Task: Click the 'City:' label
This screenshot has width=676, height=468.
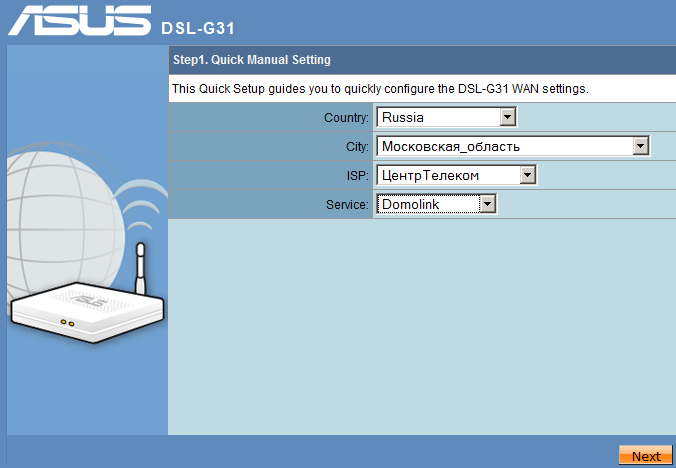Action: point(357,147)
